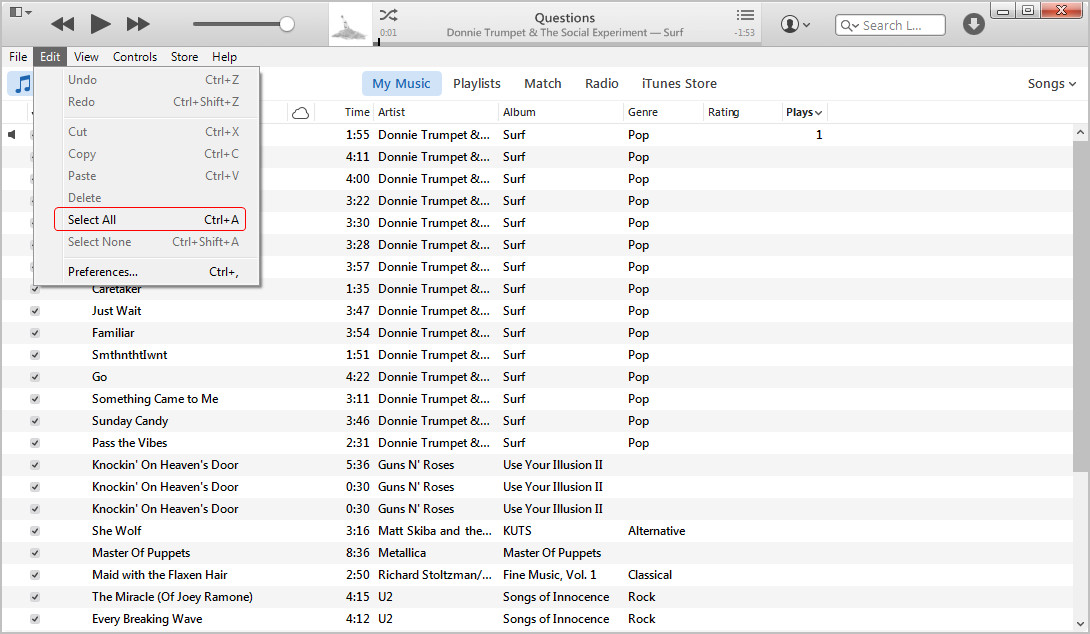This screenshot has width=1090, height=634.
Task: Click the downloads arrow icon
Action: 973,24
